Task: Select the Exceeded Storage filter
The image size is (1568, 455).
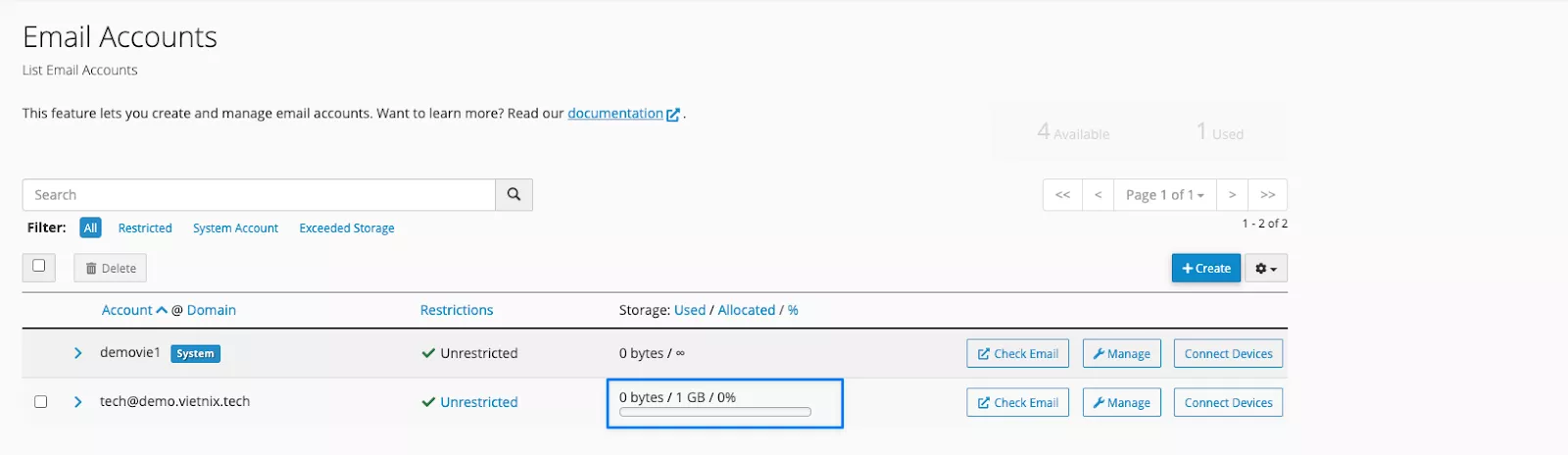Action: pyautogui.click(x=347, y=228)
